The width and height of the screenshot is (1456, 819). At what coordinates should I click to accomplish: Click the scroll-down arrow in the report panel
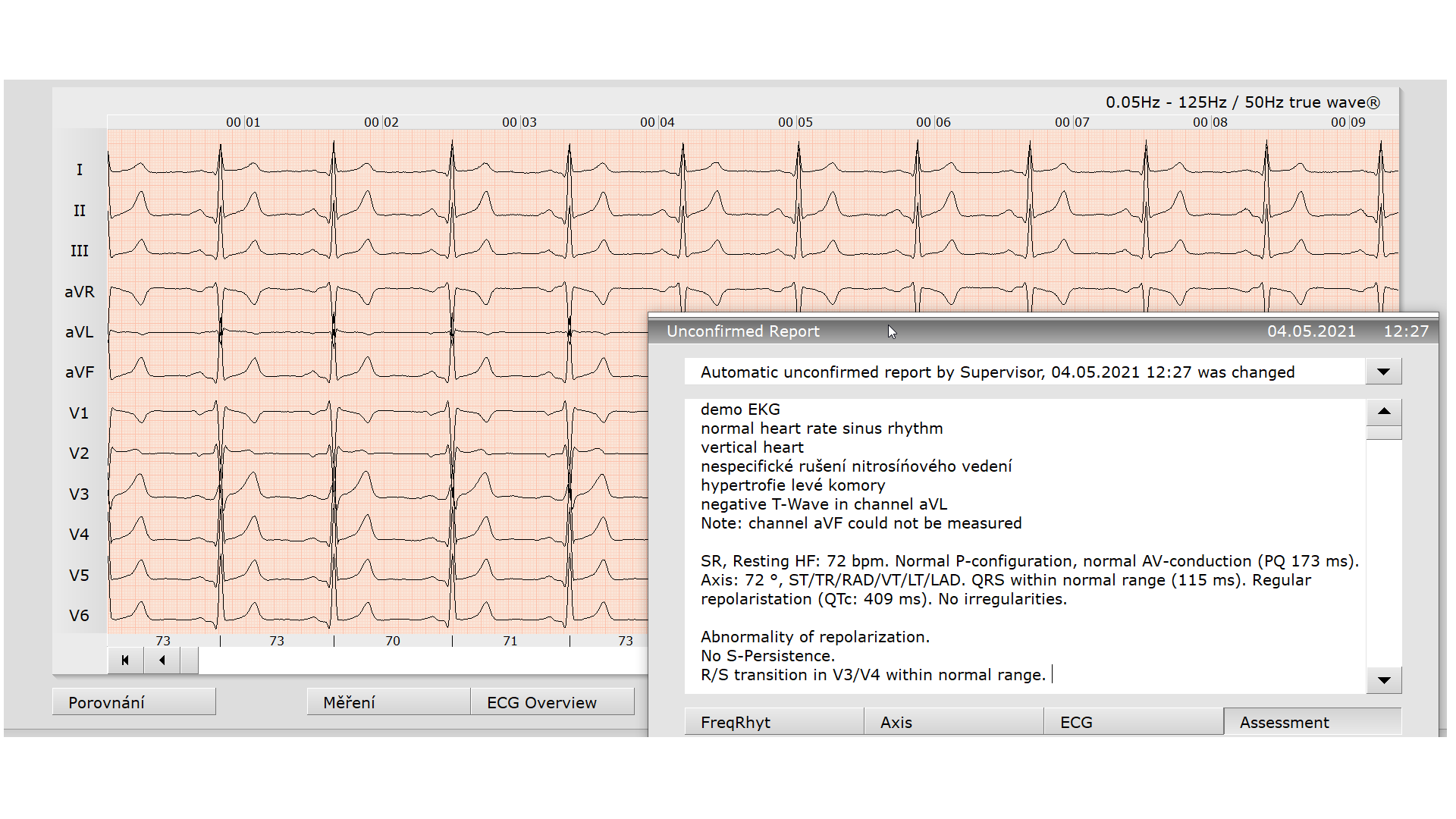[1383, 680]
